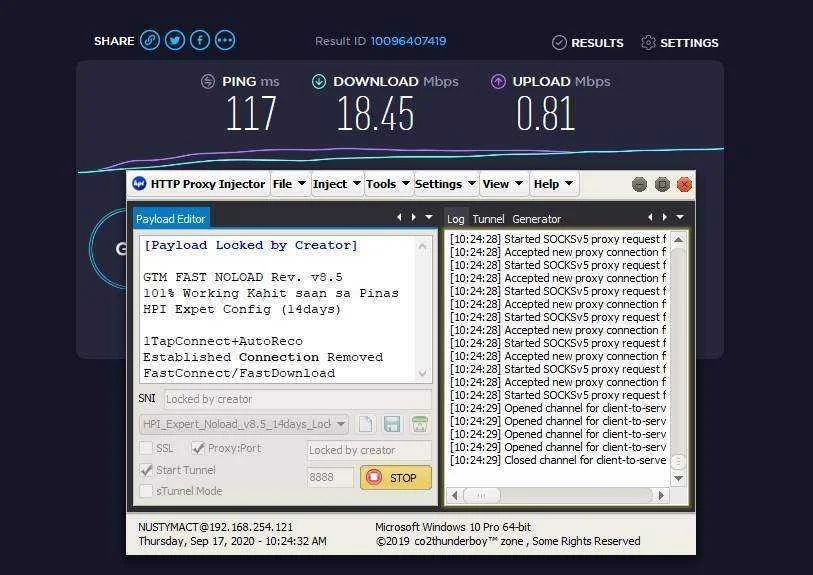Image resolution: width=813 pixels, height=575 pixels.
Task: Toggle the Start Tunnel checkbox
Action: click(146, 470)
